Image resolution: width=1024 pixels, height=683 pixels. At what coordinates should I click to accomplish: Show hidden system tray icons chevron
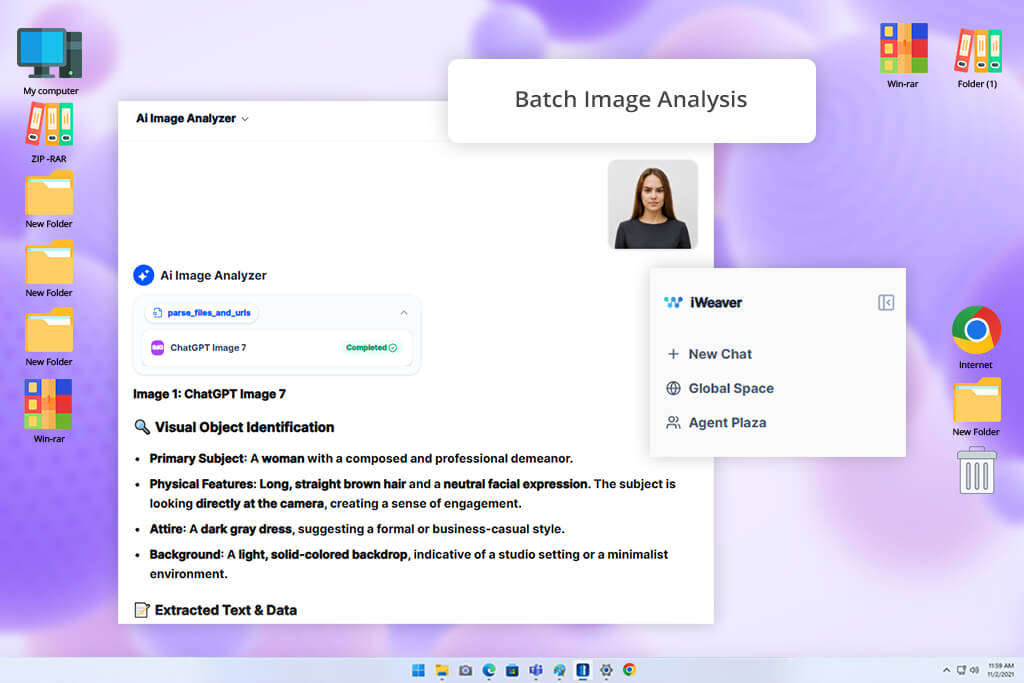(946, 670)
